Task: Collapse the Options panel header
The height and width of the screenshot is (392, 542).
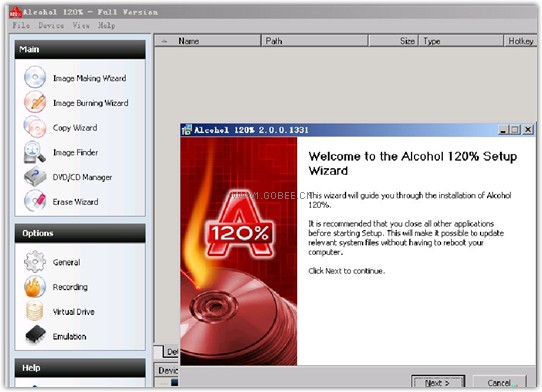Action: click(x=80, y=233)
